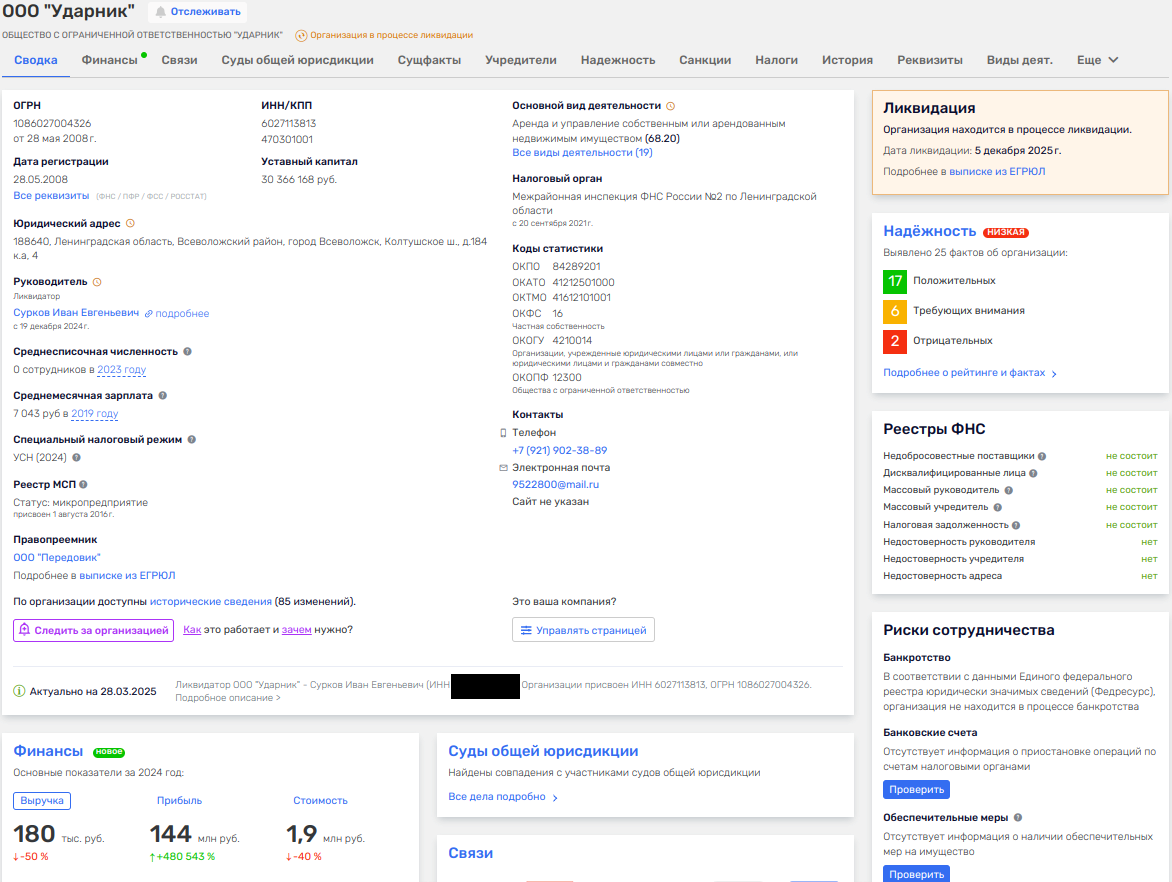Open исторические сведения link
Screen dimensions: 1172x882
(x=211, y=602)
